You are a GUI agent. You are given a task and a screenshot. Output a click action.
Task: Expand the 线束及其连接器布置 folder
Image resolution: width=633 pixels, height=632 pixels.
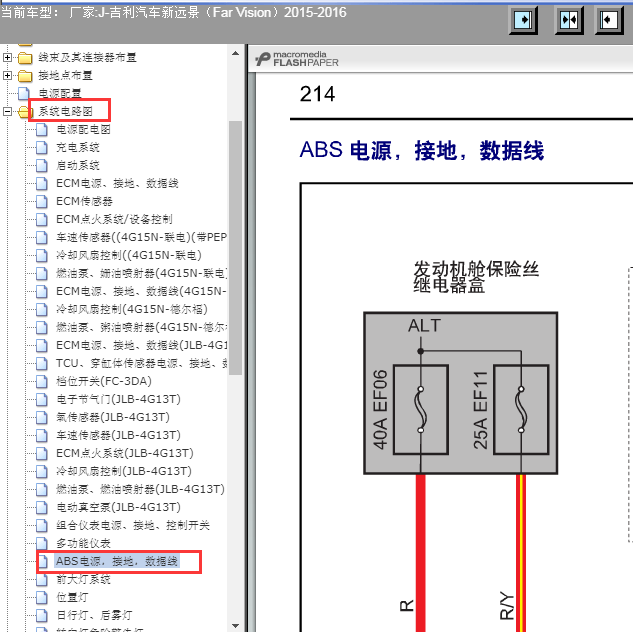coord(7,58)
